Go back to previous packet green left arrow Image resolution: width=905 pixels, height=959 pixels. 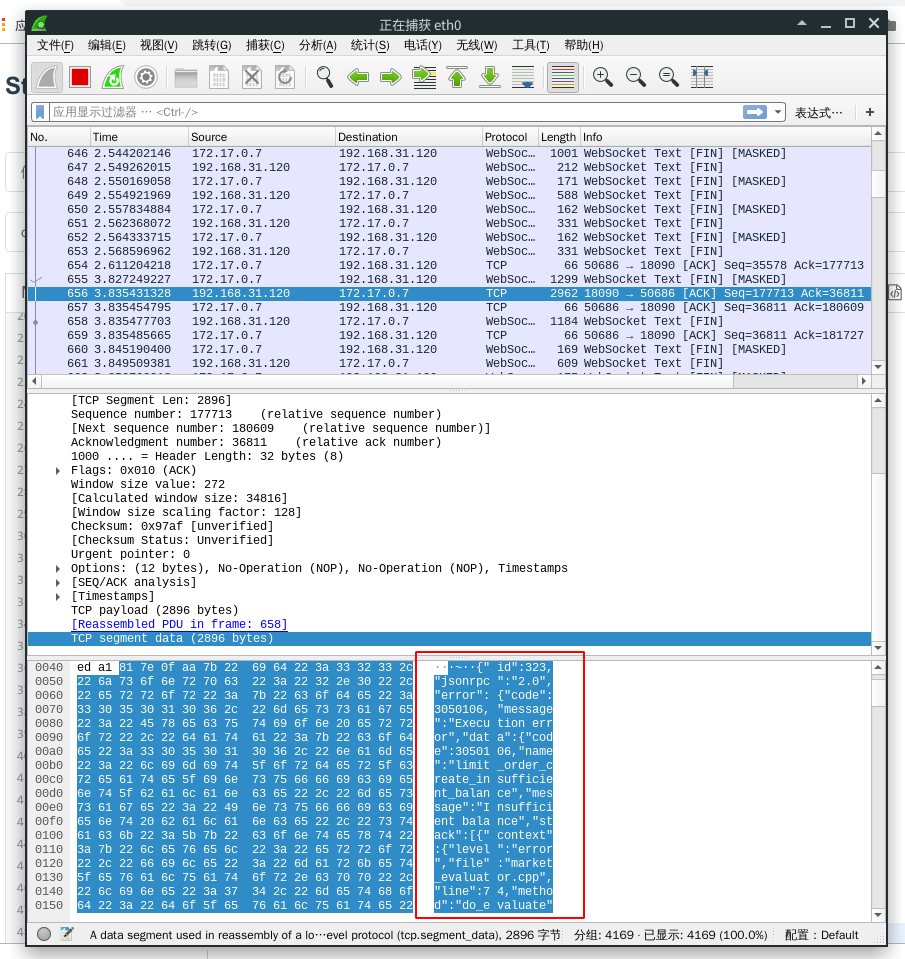pos(358,78)
